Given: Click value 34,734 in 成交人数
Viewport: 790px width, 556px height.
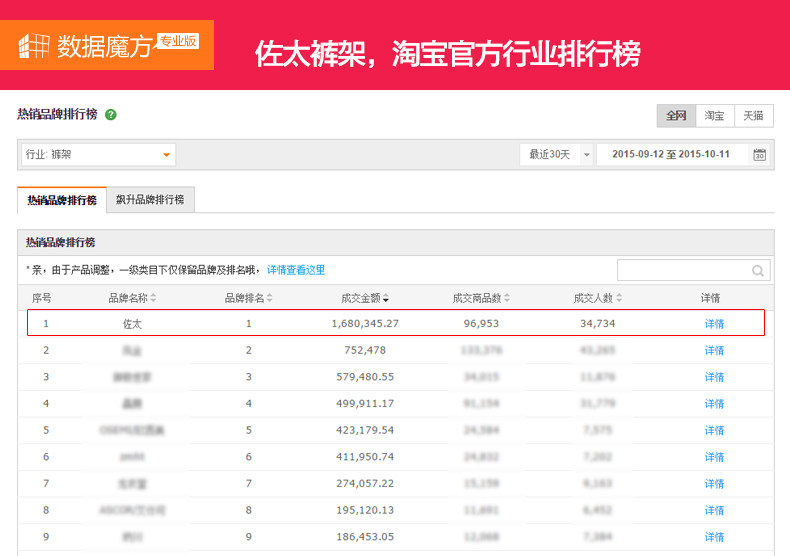Looking at the screenshot, I should pos(598,323).
